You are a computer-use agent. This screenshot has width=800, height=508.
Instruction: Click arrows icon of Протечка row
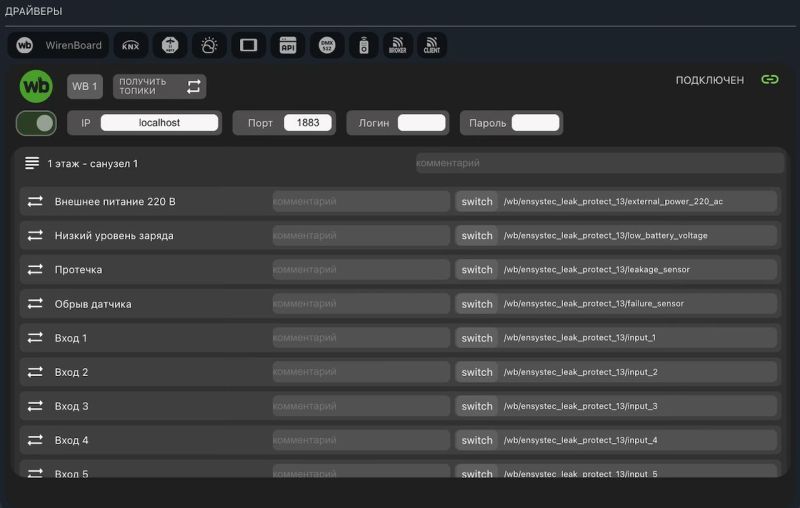pos(35,269)
